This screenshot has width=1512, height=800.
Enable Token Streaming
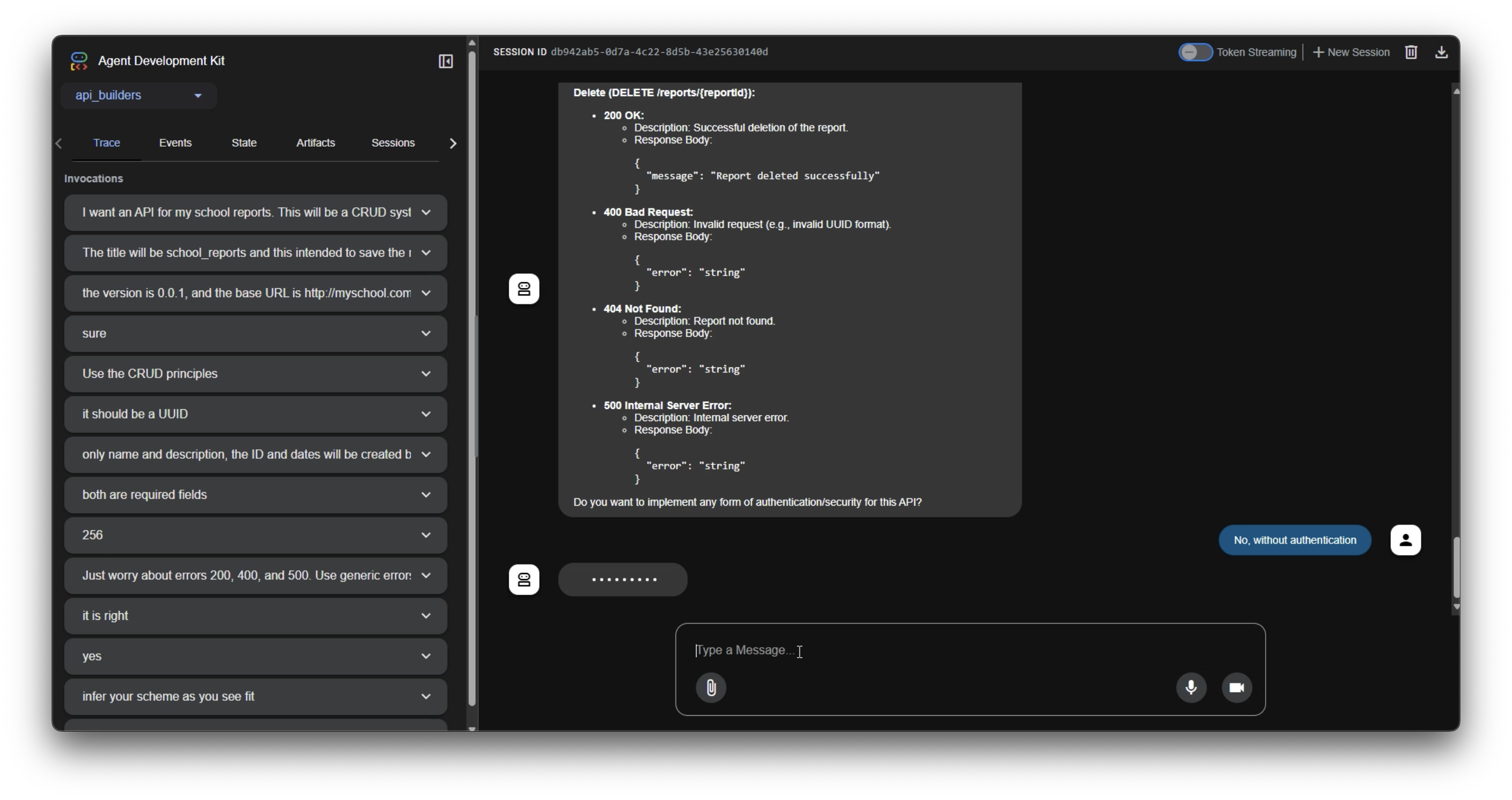click(1195, 52)
